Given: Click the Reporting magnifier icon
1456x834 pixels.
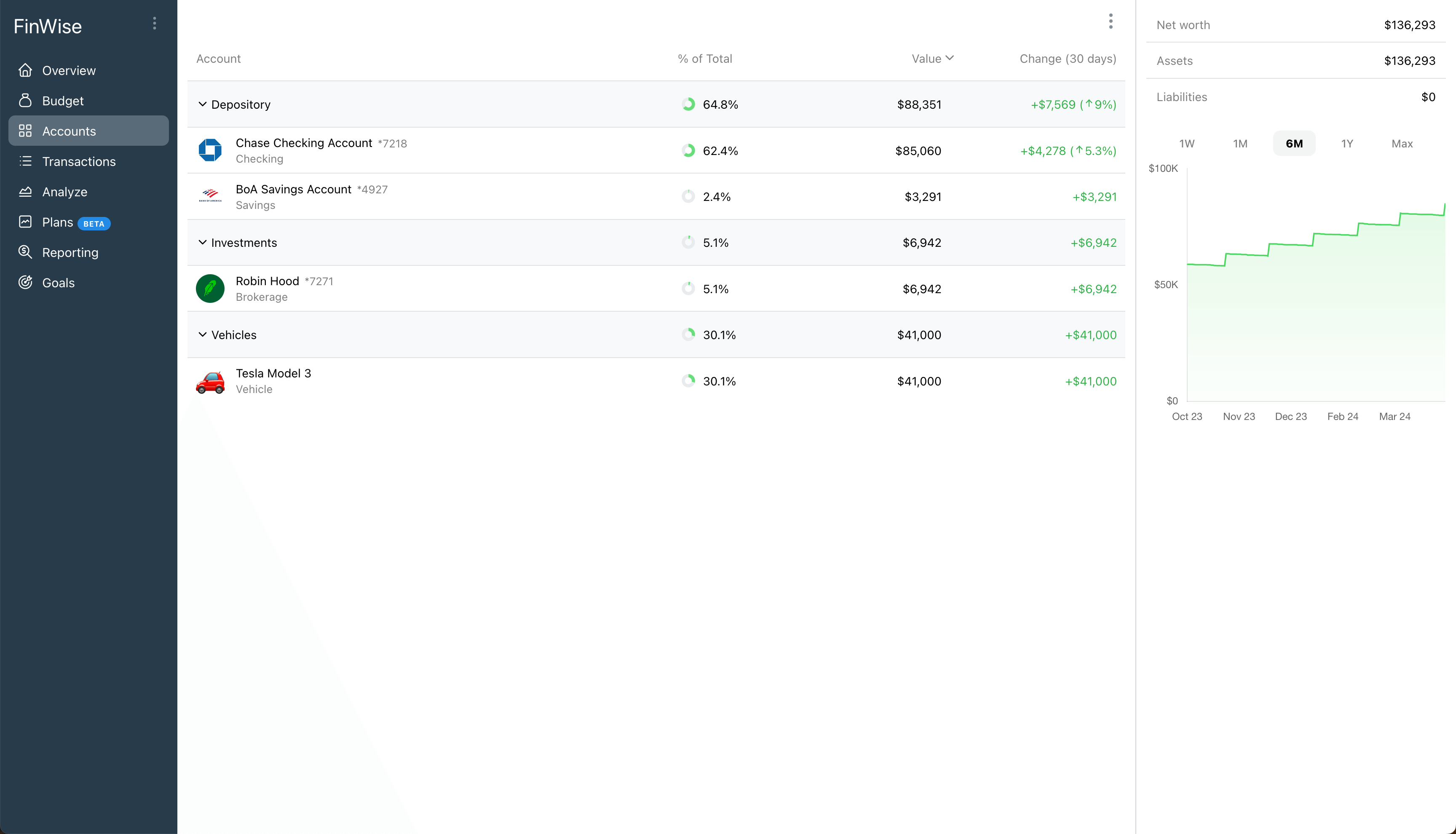Looking at the screenshot, I should click(x=26, y=252).
